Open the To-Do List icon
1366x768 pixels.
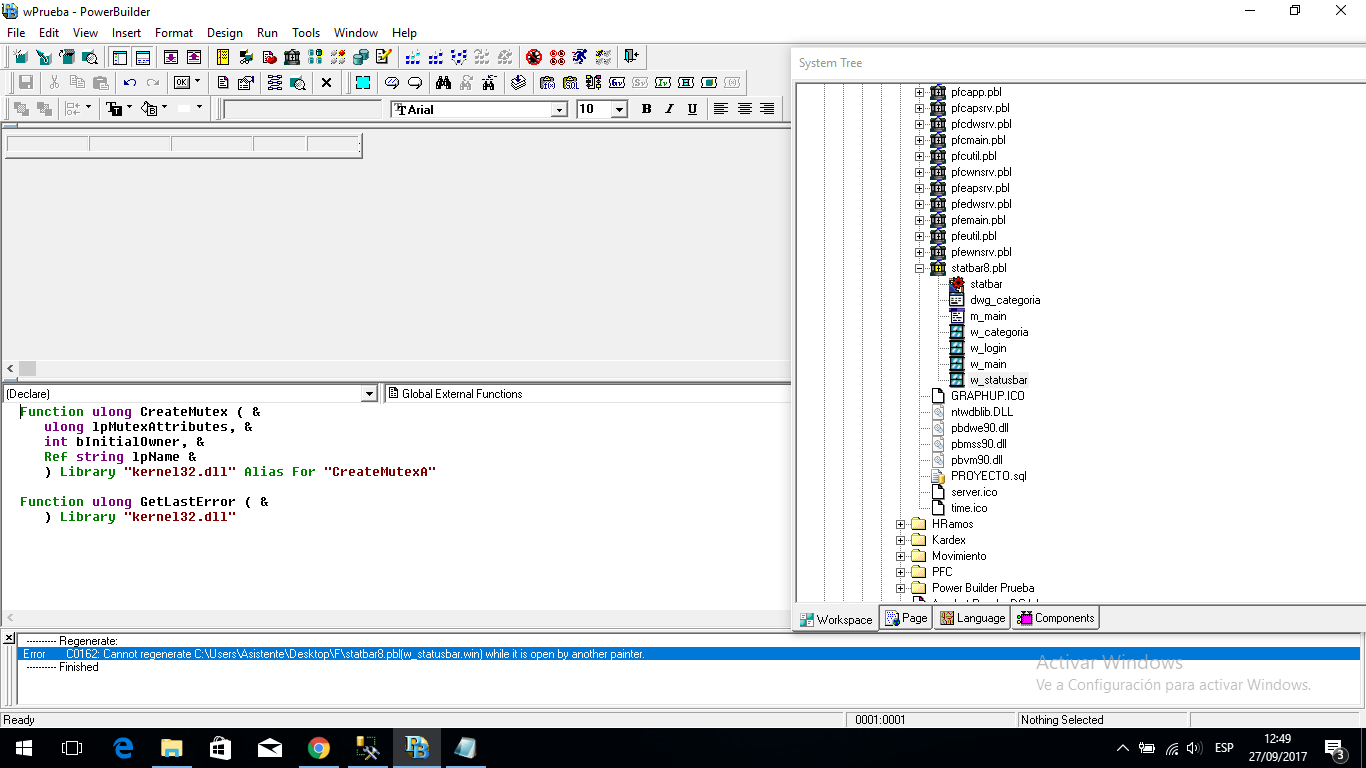[224, 57]
